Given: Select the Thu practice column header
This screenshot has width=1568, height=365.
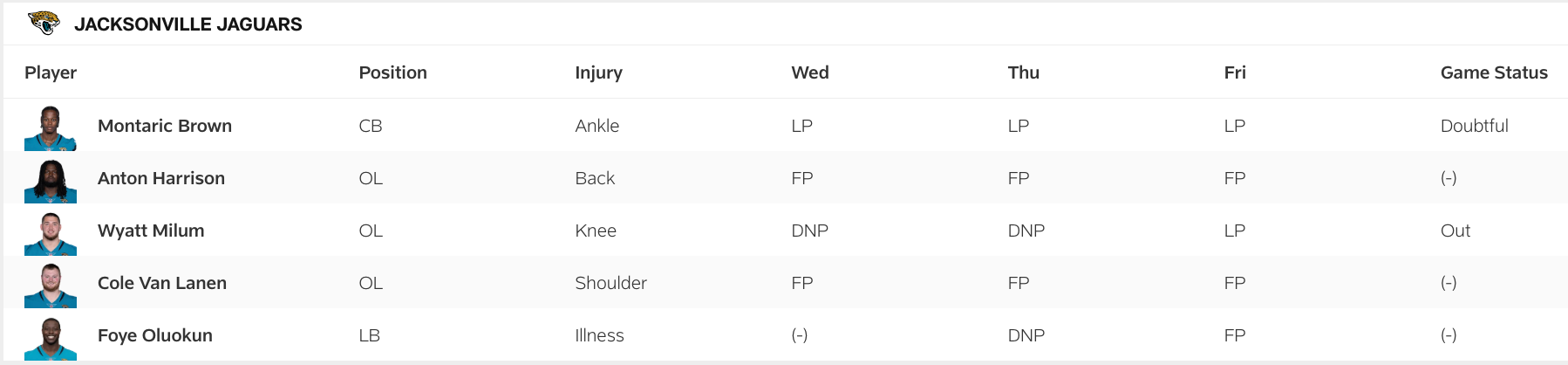Looking at the screenshot, I should coord(1023,72).
